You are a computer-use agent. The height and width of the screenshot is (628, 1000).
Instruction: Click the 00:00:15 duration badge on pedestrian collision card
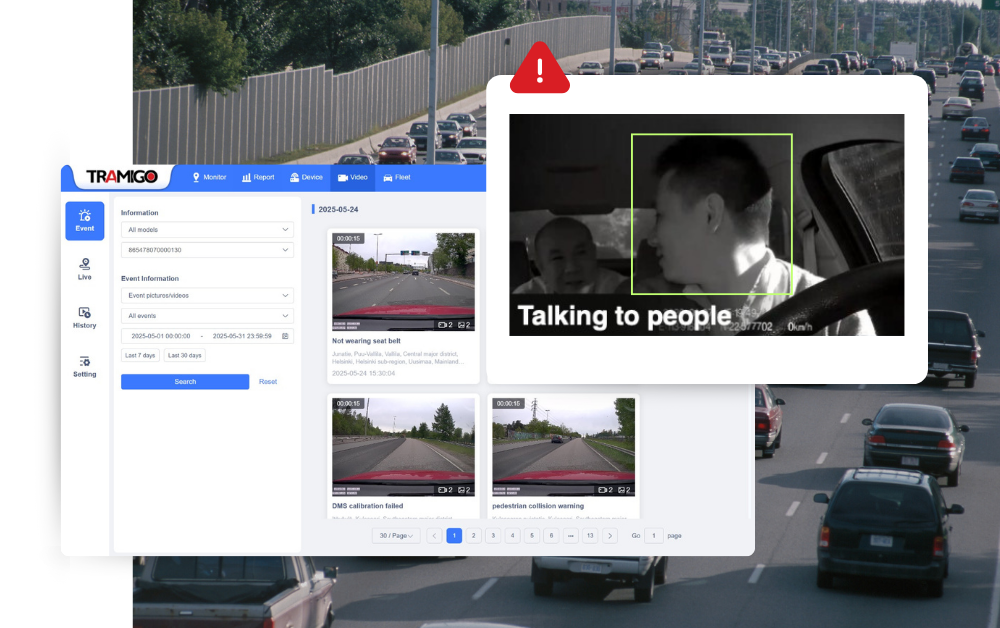point(508,404)
